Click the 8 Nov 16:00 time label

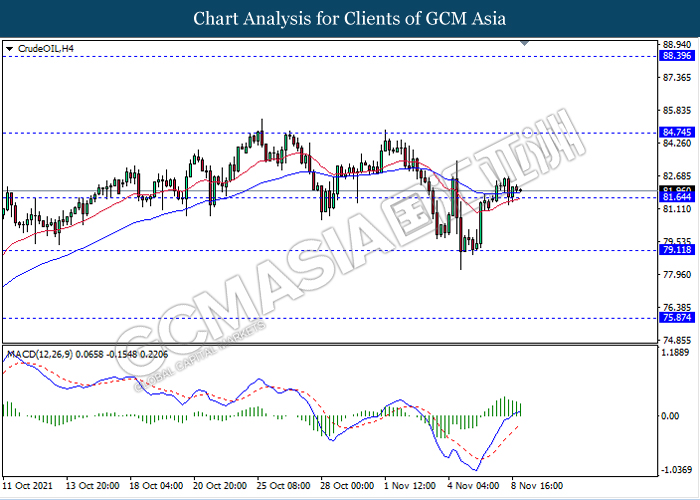[x=538, y=486]
